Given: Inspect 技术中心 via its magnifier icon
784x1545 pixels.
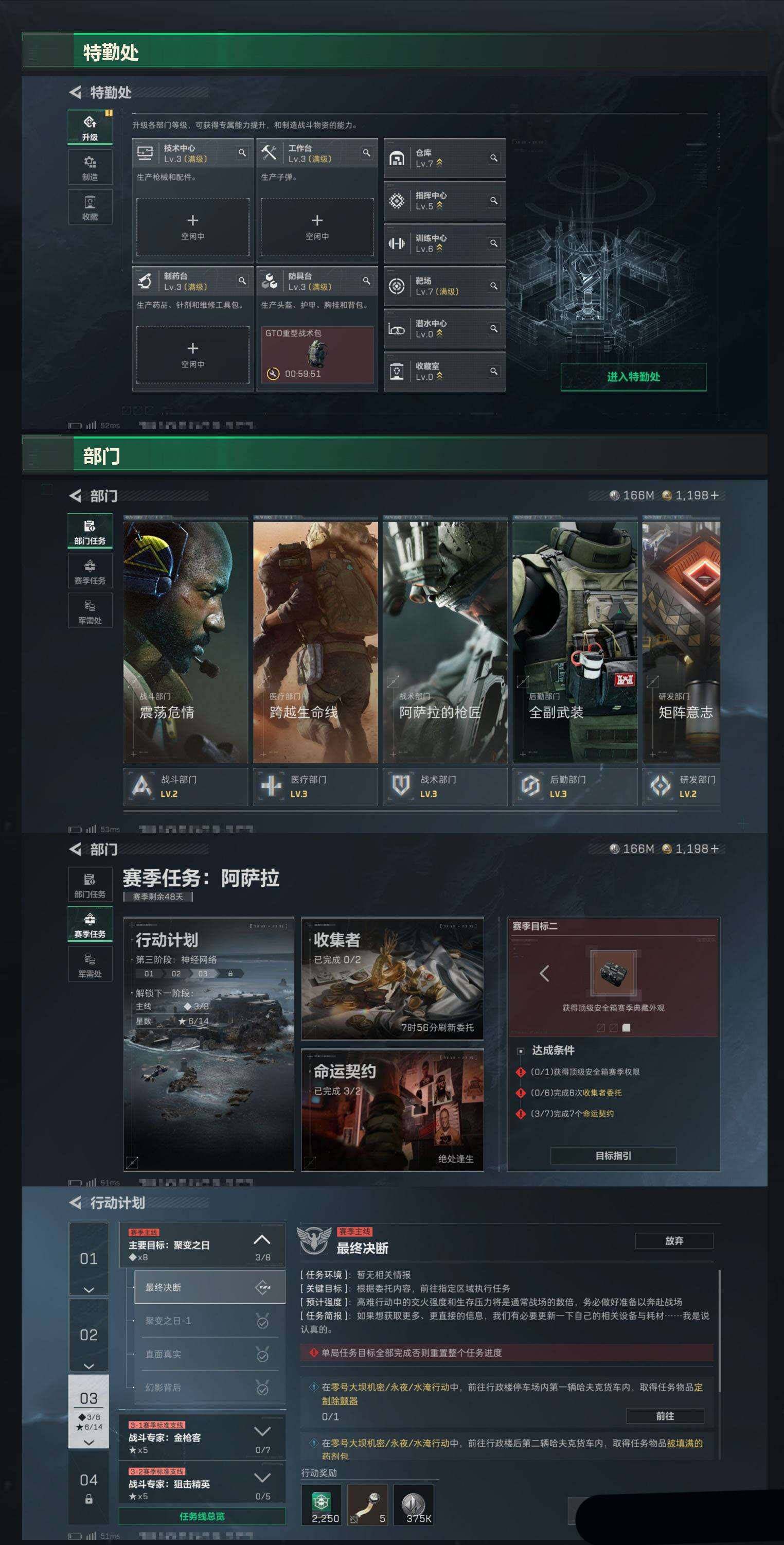Looking at the screenshot, I should pyautogui.click(x=242, y=153).
